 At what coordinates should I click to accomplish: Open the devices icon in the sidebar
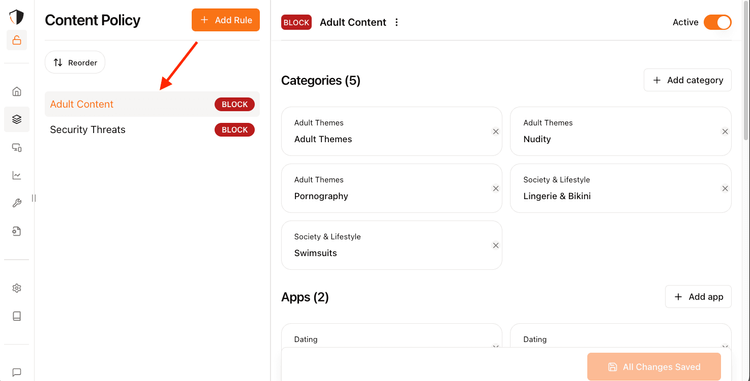pyautogui.click(x=17, y=148)
